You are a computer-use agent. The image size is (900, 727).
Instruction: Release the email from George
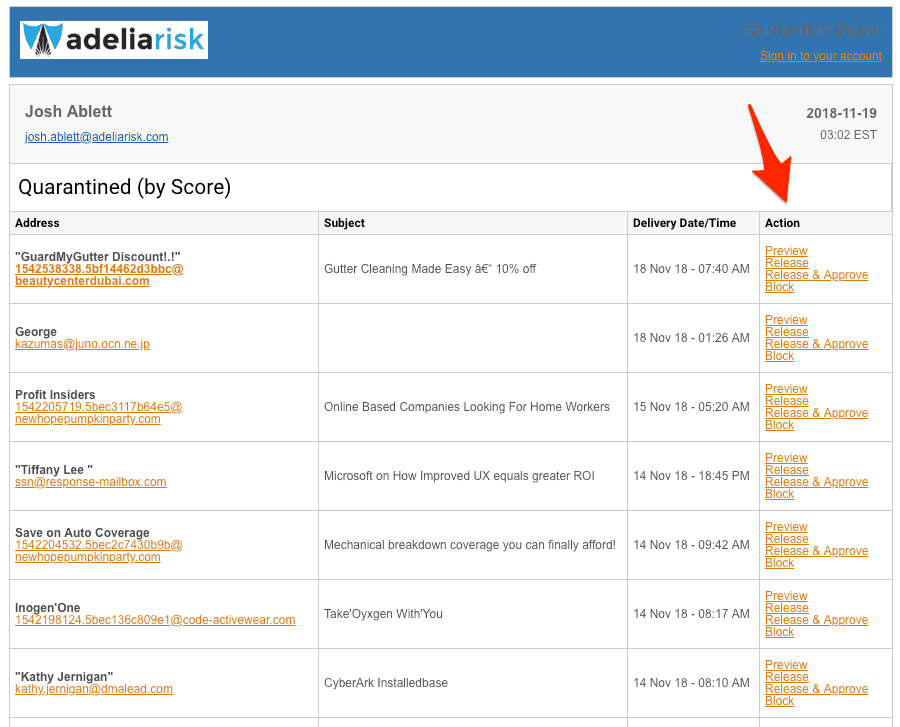click(786, 331)
